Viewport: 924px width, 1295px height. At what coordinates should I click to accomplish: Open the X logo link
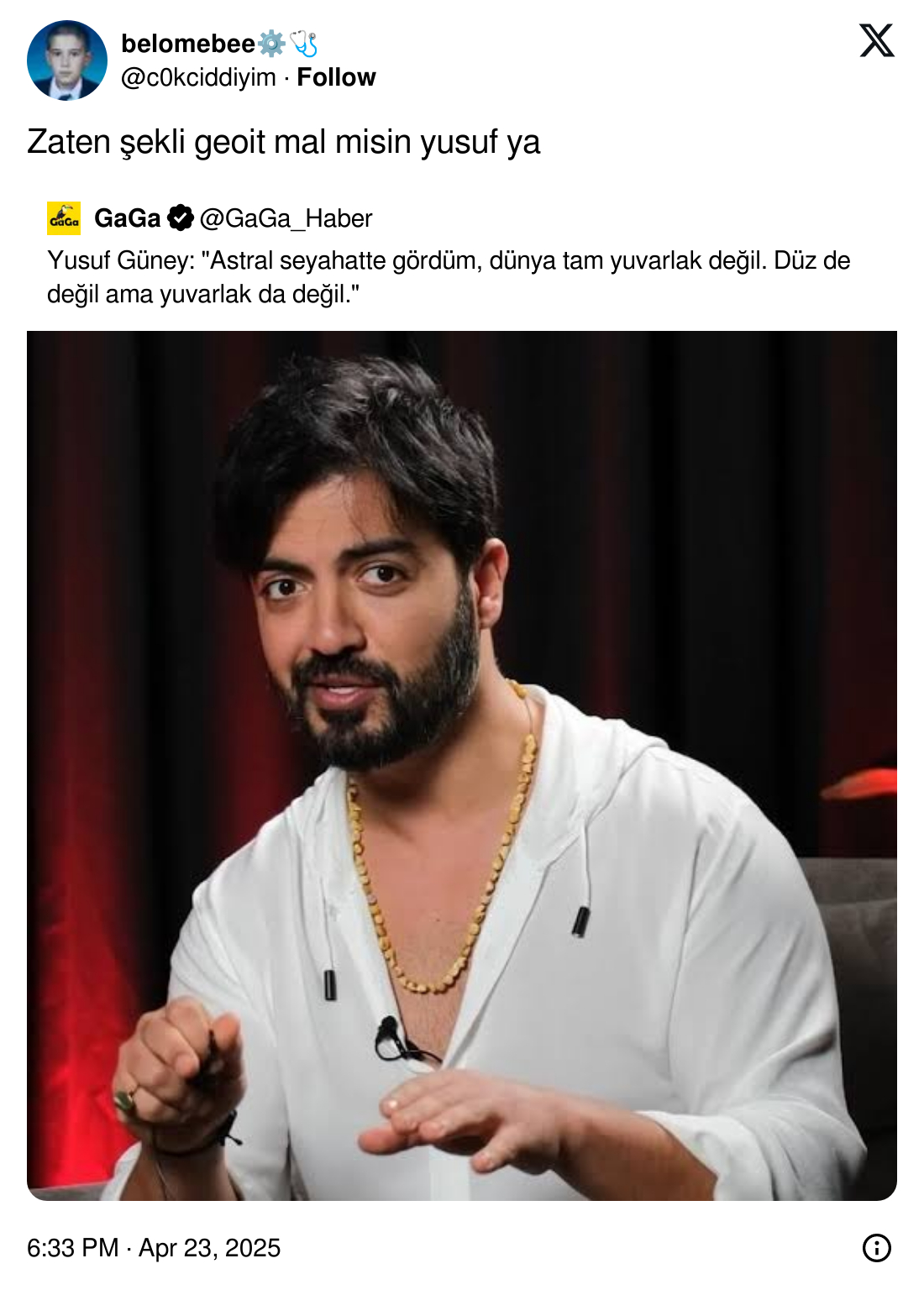(x=877, y=40)
